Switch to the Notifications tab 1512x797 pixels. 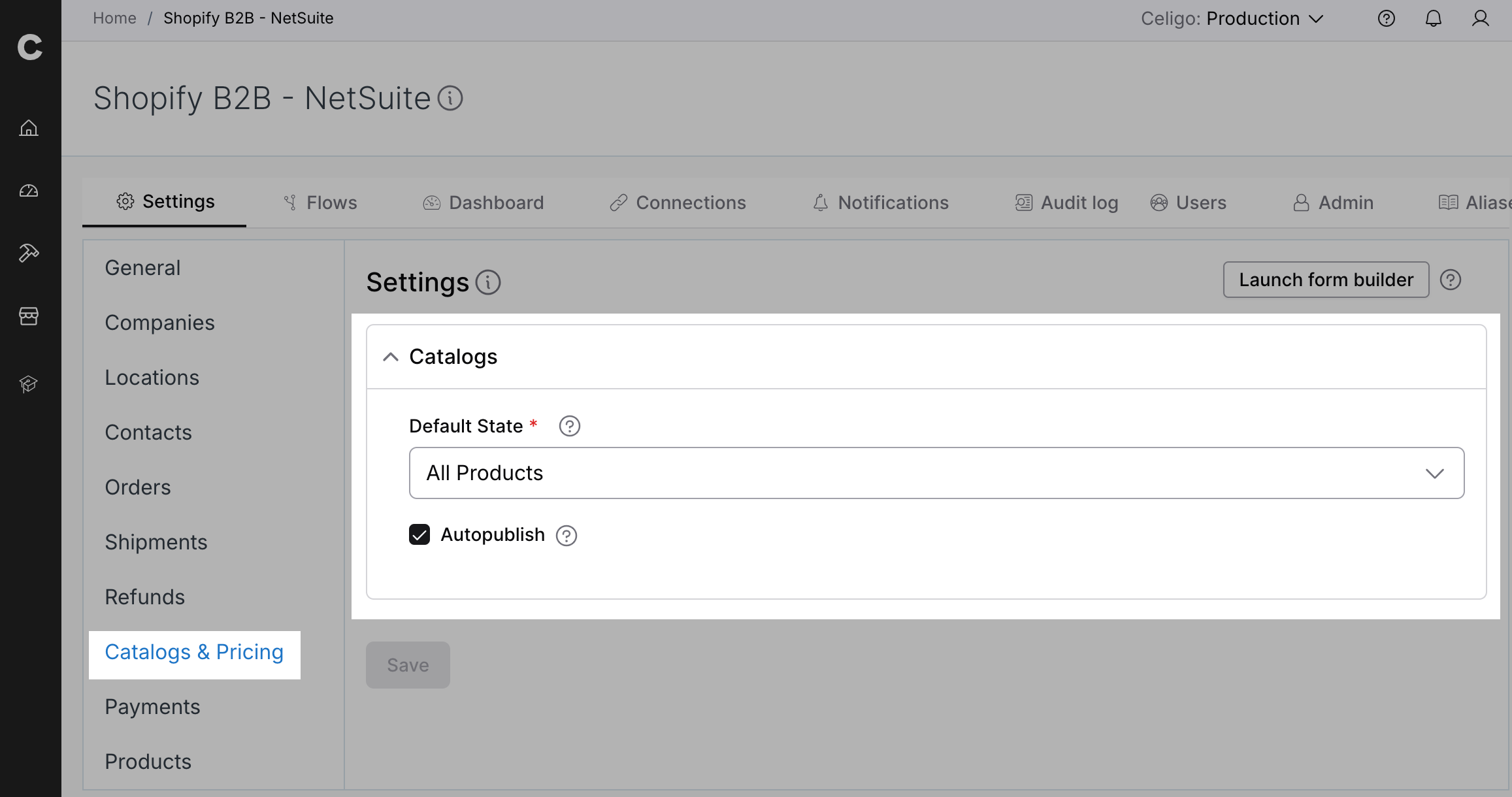coord(880,203)
